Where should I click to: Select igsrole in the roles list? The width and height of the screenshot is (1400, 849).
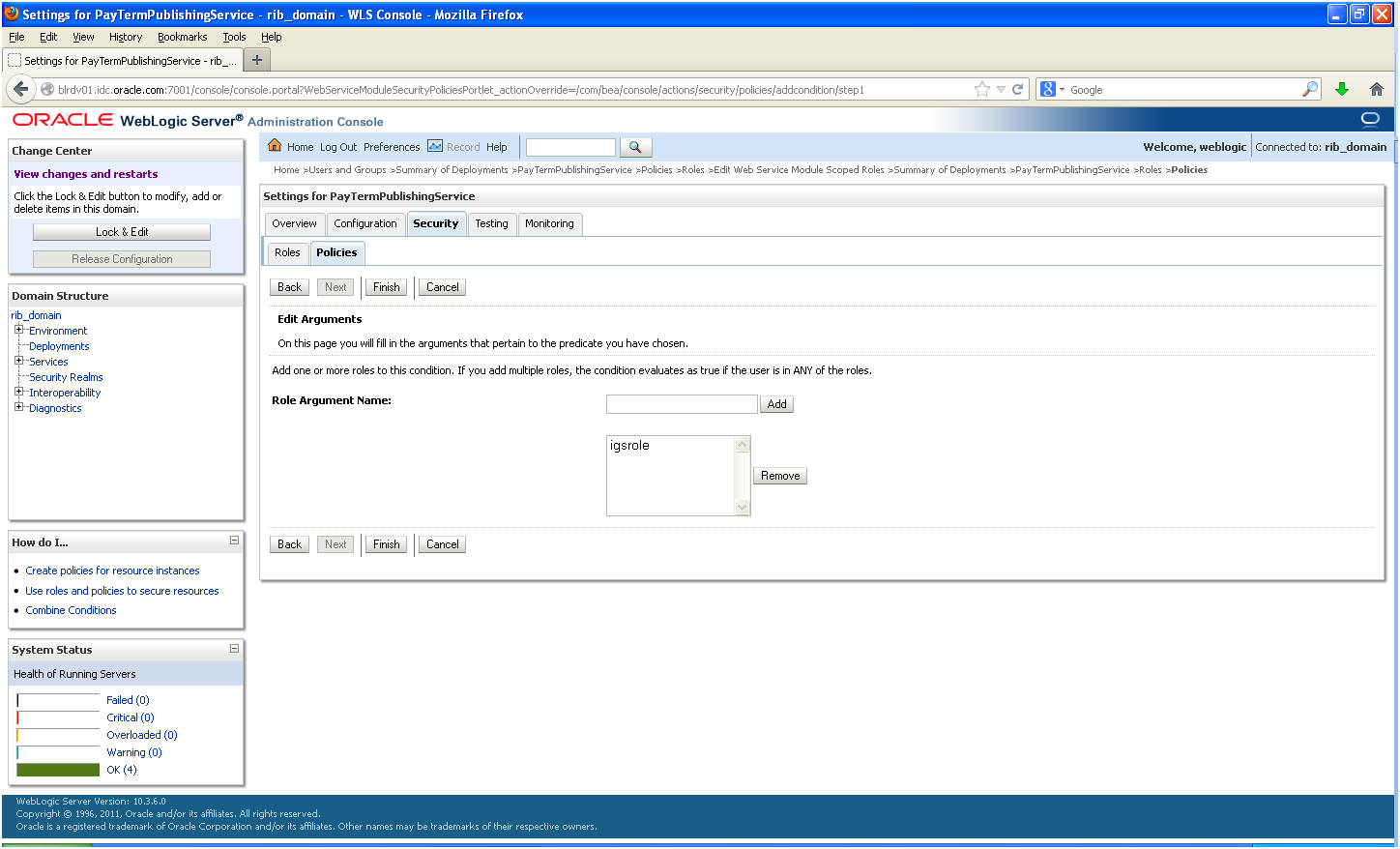tap(629, 446)
